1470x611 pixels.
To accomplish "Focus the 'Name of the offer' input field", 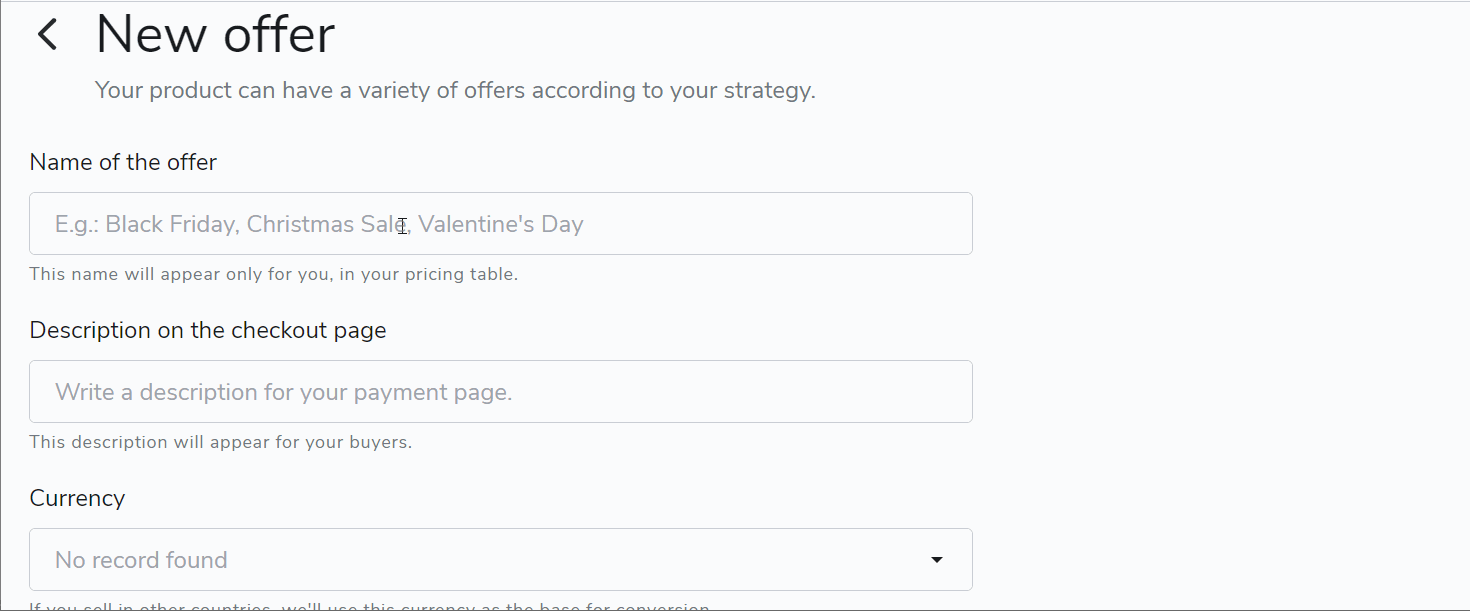I will [501, 224].
